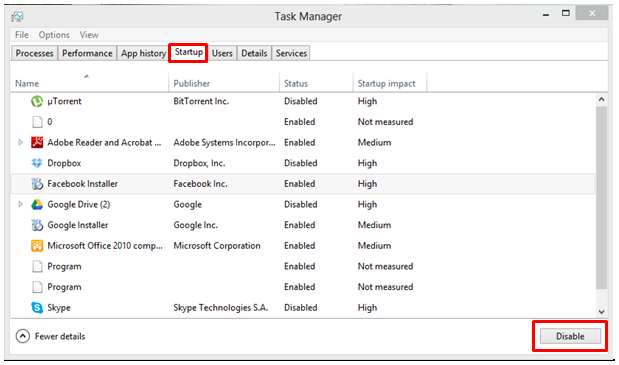This screenshot has height=365, width=619.
Task: Click the Disabled status of µTorrent
Action: pos(301,101)
